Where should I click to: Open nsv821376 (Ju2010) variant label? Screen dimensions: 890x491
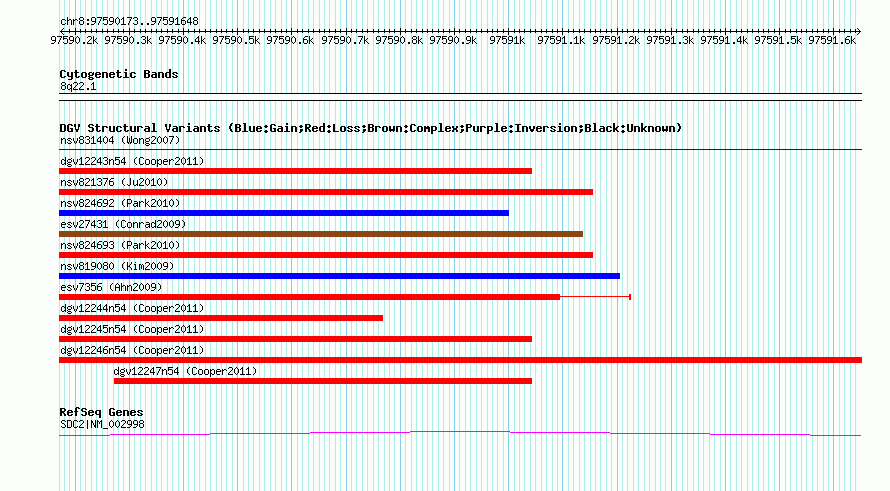(114, 182)
